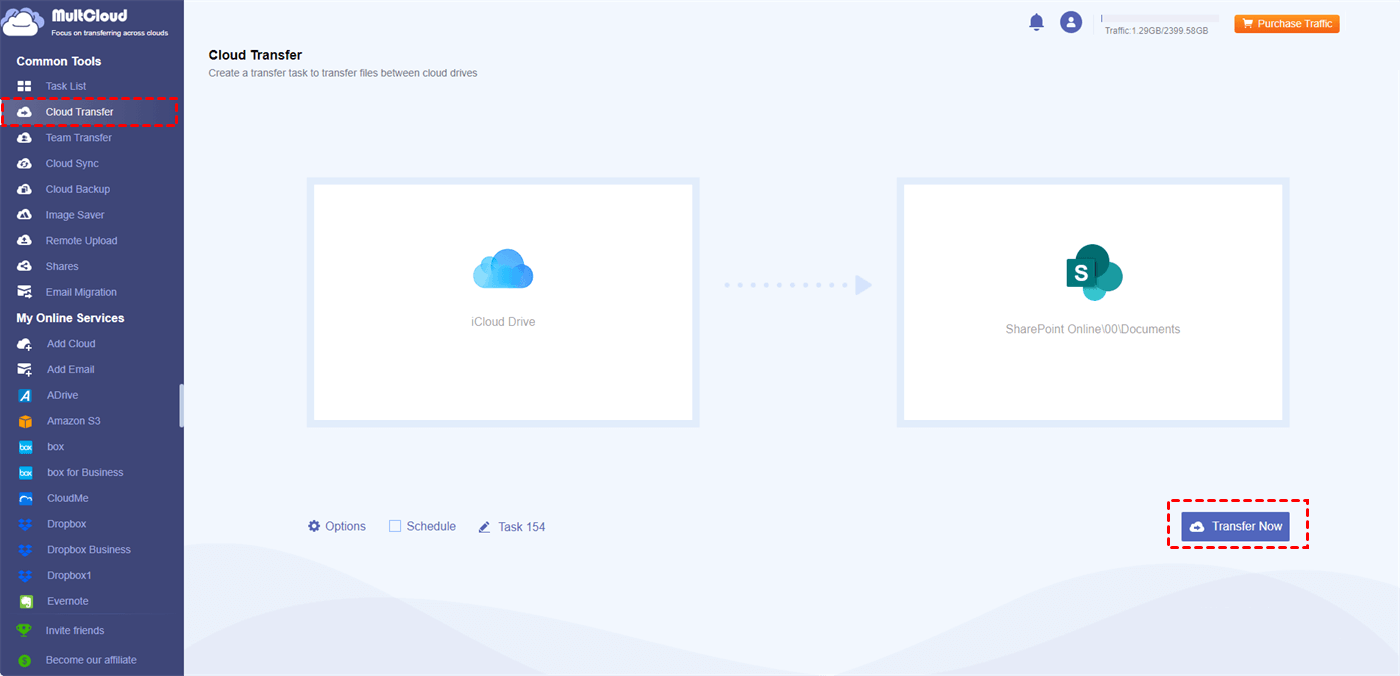Screen dimensions: 1400x676
Task: Open Cloud Sync tool
Action: tap(72, 163)
